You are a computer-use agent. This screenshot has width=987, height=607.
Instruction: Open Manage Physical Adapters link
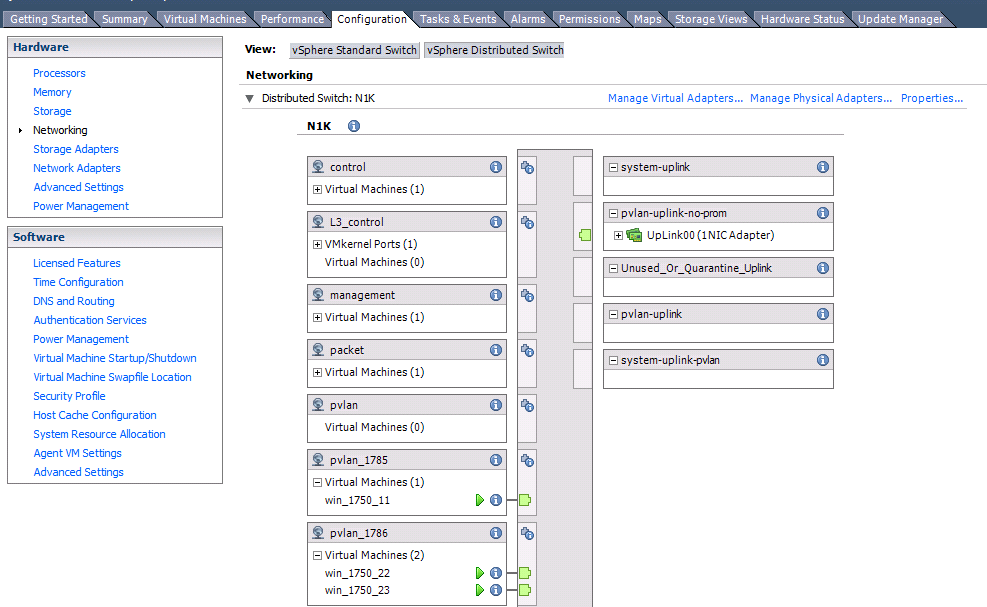(x=821, y=98)
